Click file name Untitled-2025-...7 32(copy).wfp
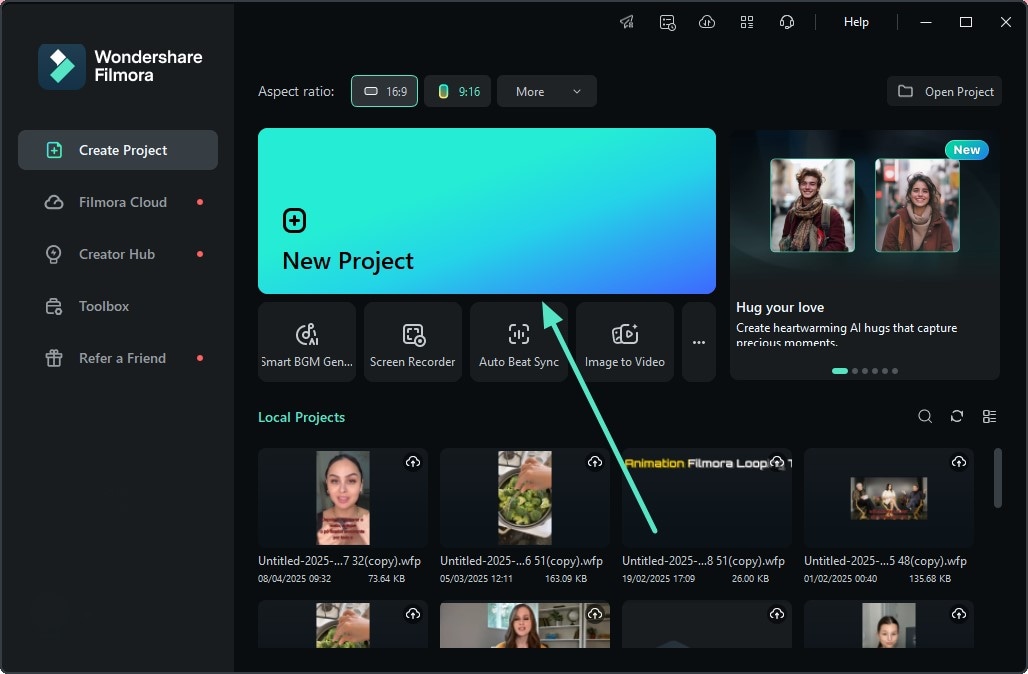Viewport: 1028px width, 674px height. (339, 561)
